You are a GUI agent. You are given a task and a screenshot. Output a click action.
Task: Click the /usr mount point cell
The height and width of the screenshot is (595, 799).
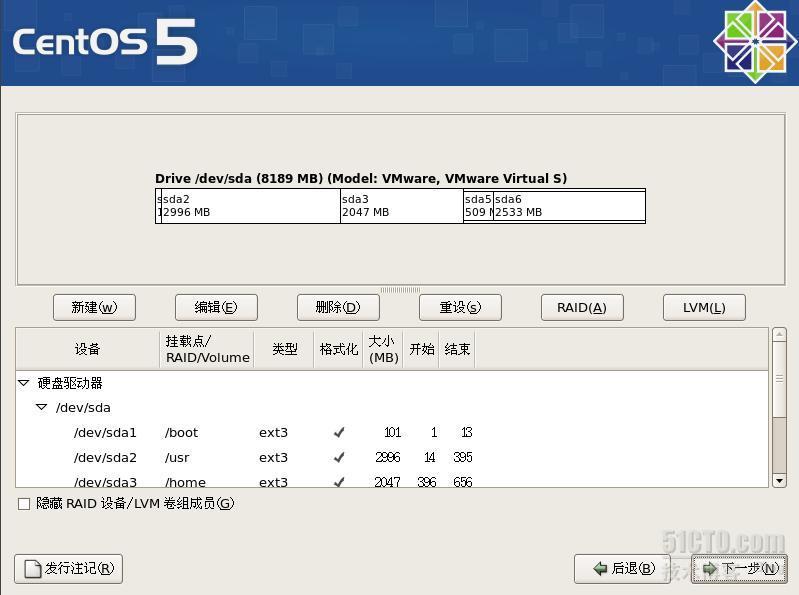pos(177,457)
